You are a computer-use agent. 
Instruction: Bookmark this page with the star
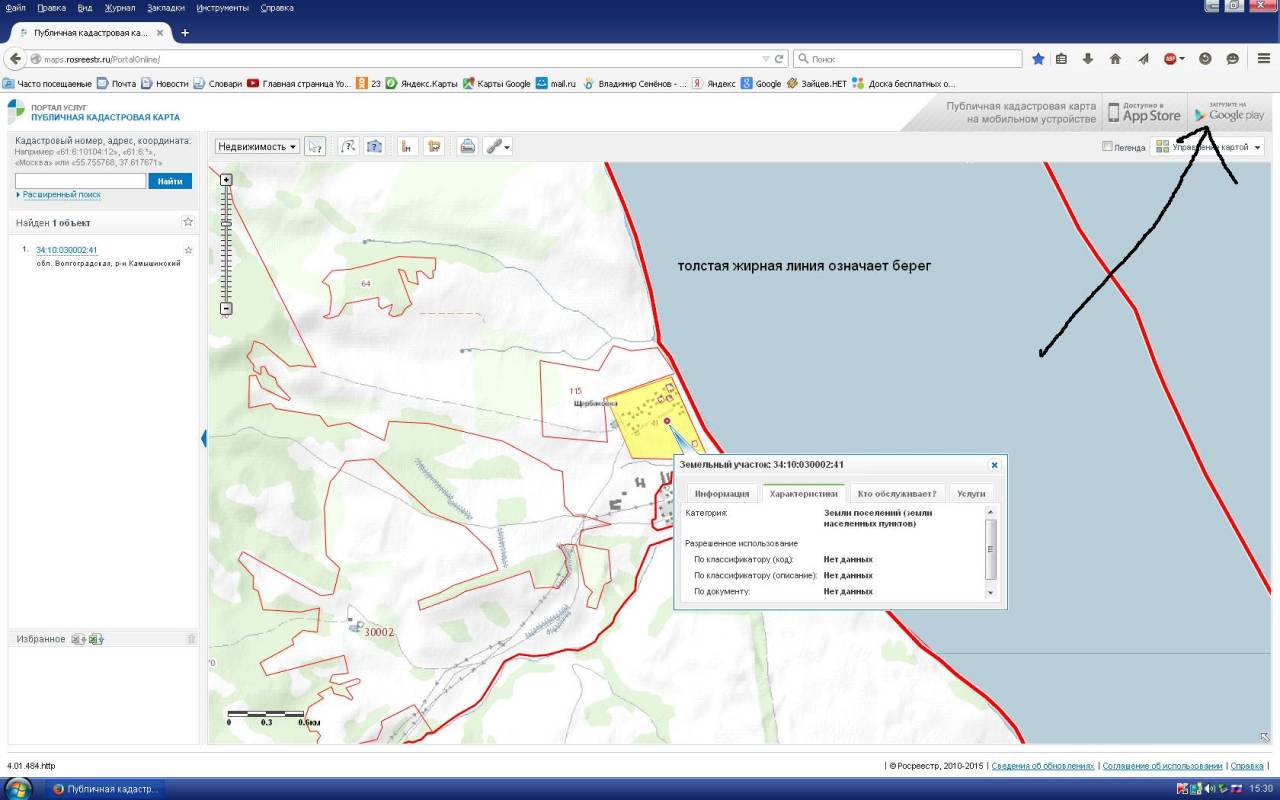coord(1038,59)
